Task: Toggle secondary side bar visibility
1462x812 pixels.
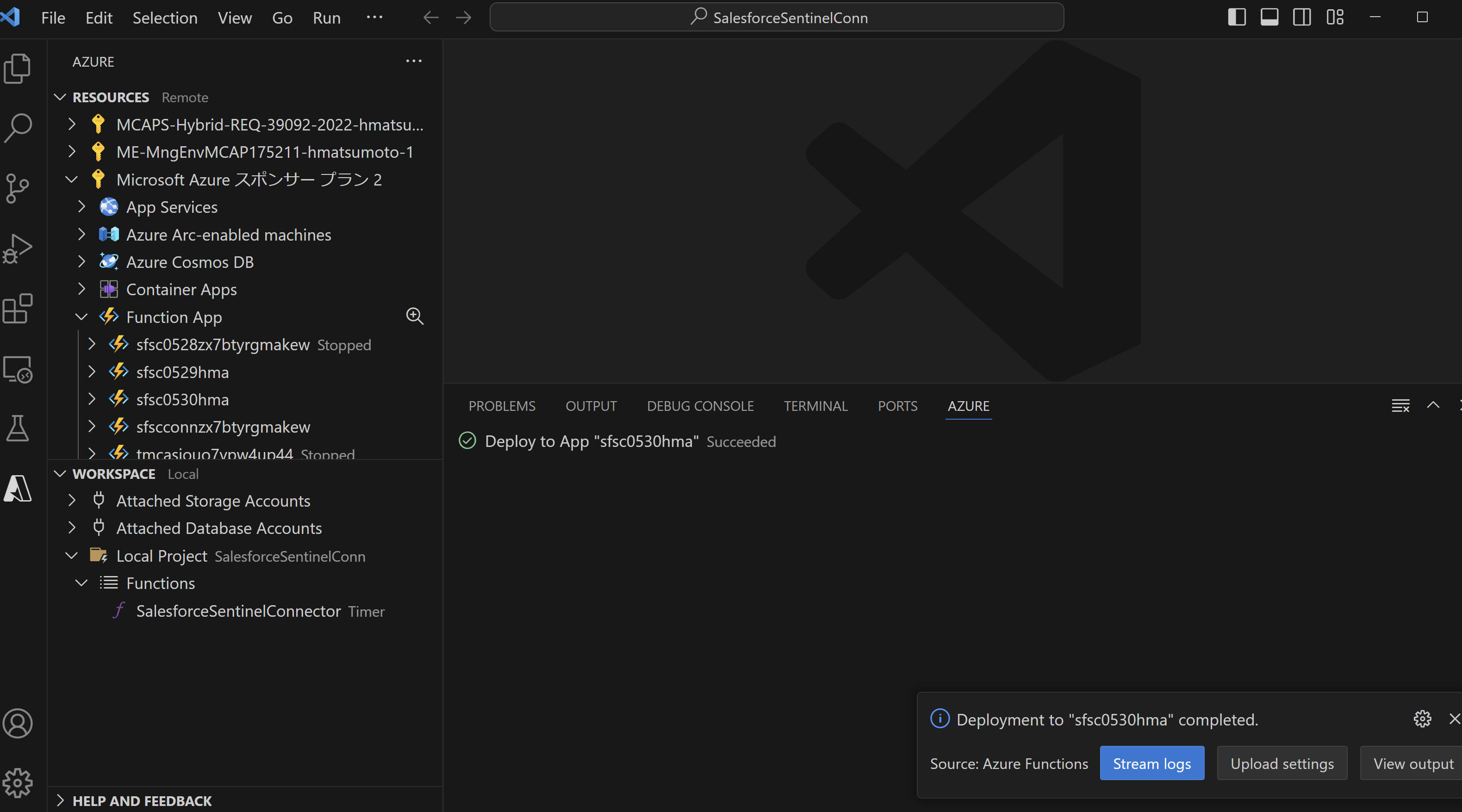Action: (x=1302, y=18)
